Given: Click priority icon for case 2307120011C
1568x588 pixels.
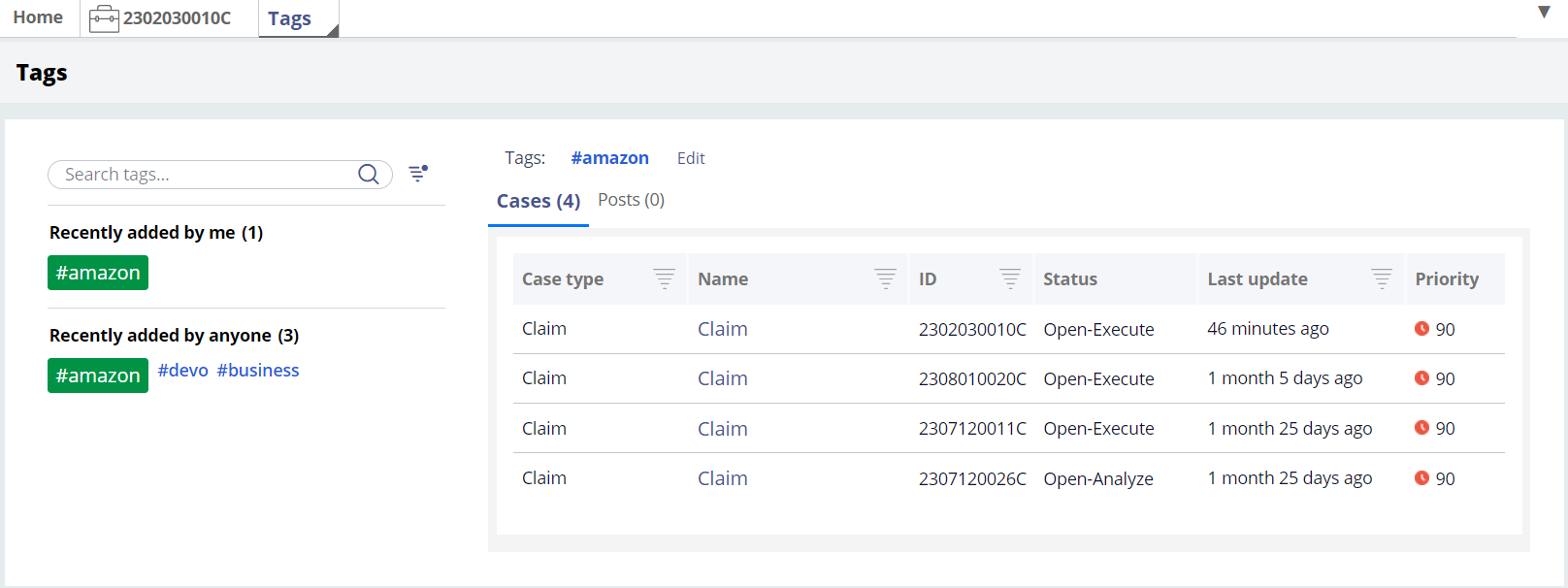Looking at the screenshot, I should point(1421,428).
